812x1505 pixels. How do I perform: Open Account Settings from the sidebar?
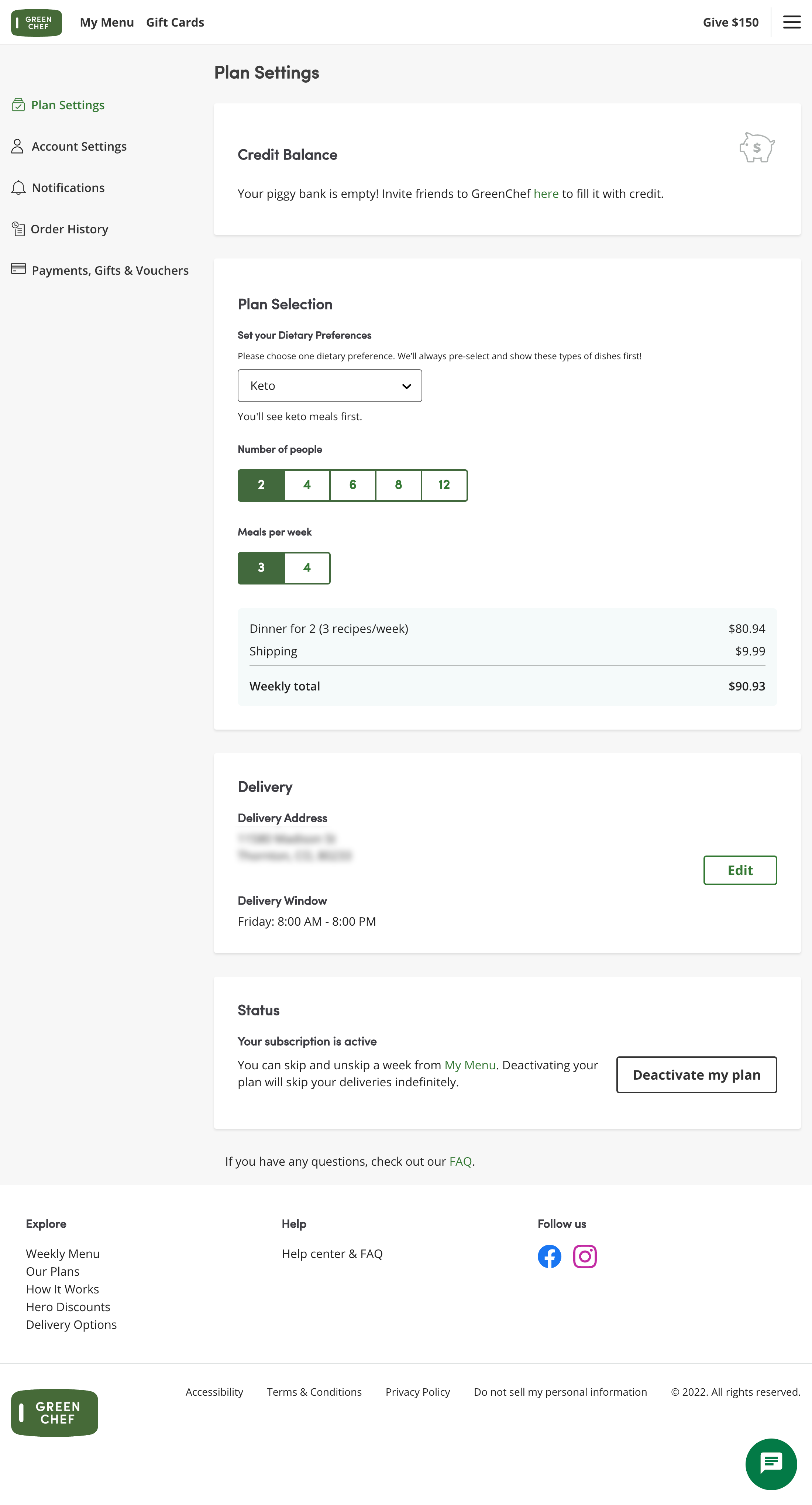point(79,146)
